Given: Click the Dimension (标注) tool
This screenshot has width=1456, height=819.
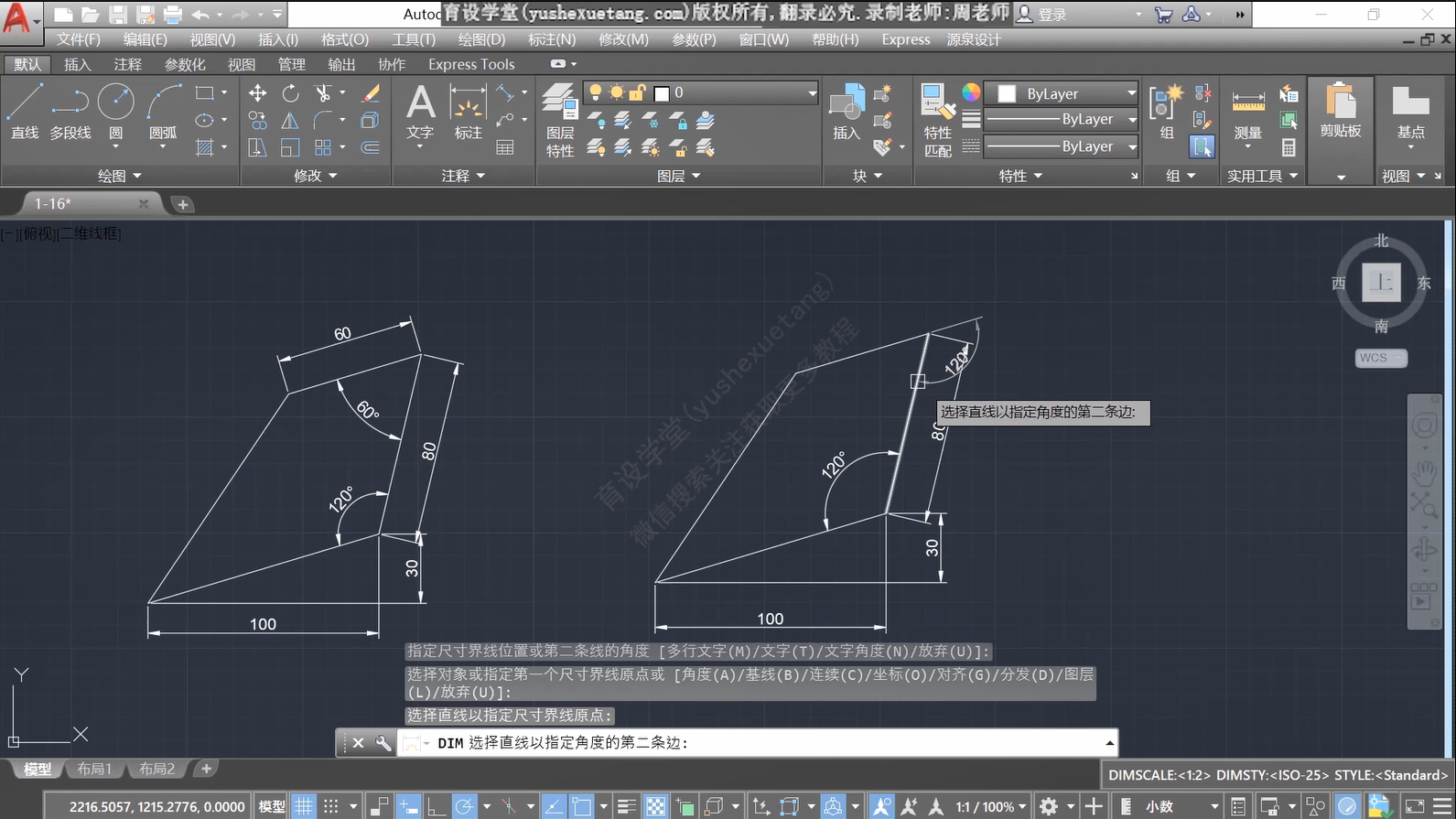Looking at the screenshot, I should (468, 112).
